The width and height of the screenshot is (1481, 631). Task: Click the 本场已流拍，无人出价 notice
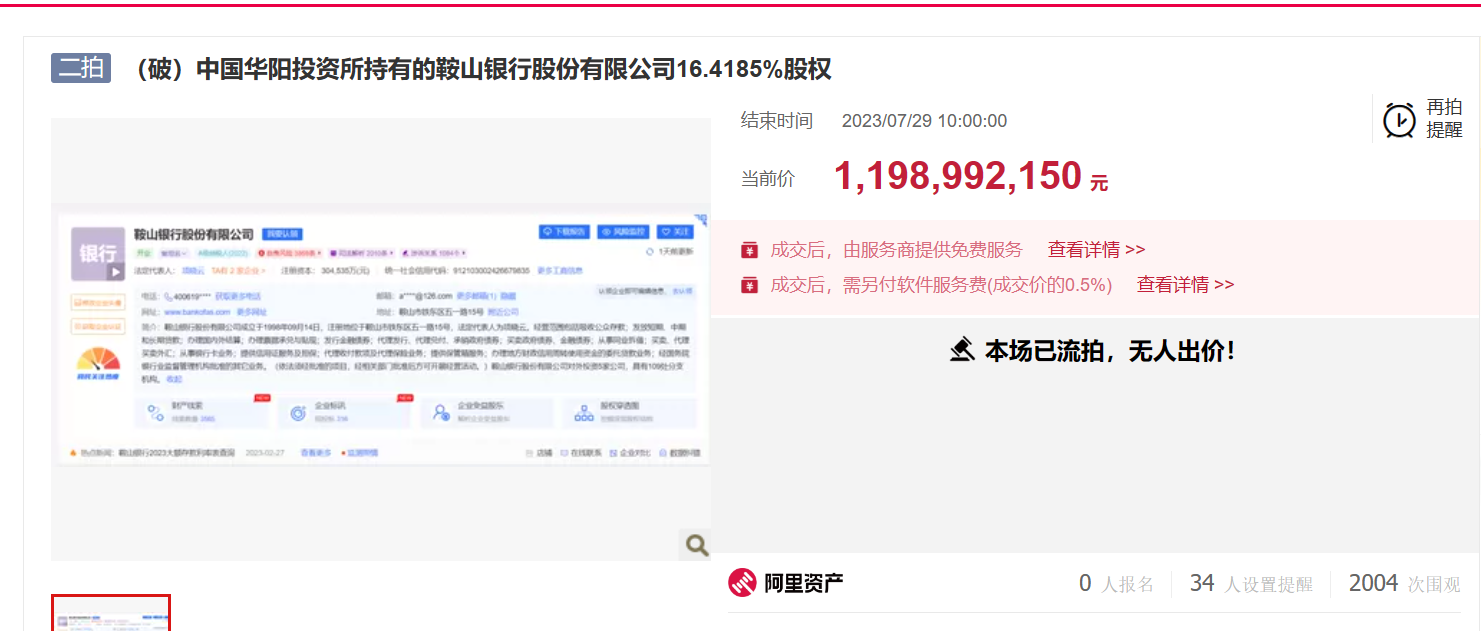[1110, 351]
